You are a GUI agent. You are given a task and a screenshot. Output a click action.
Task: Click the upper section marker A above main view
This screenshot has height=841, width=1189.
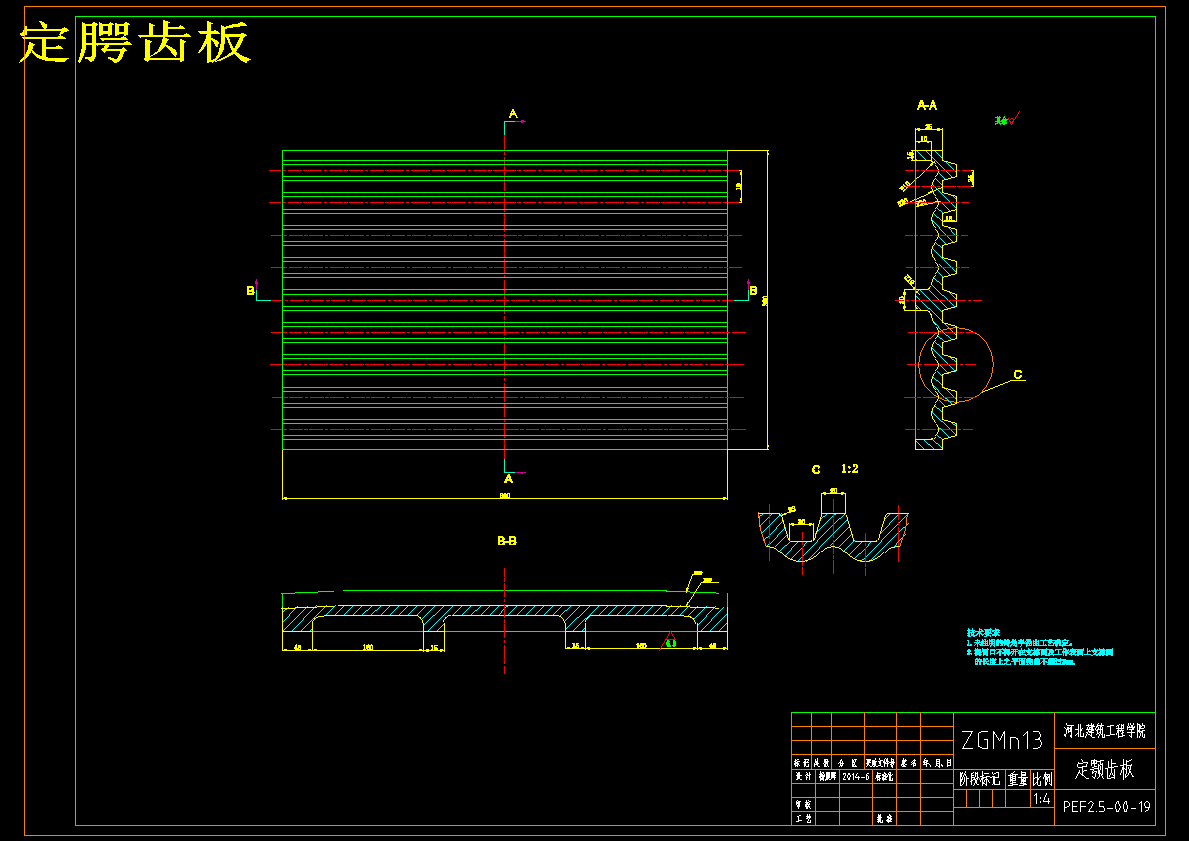pyautogui.click(x=513, y=115)
